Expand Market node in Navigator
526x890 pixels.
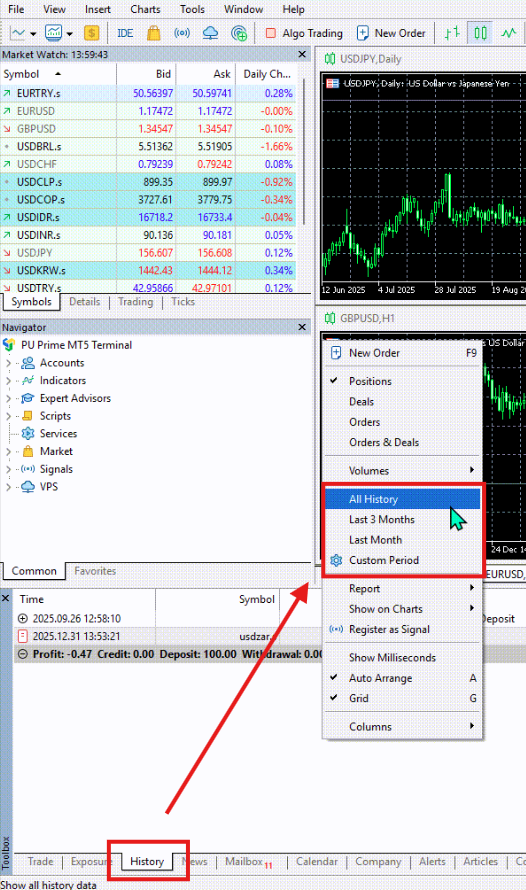click(x=8, y=451)
